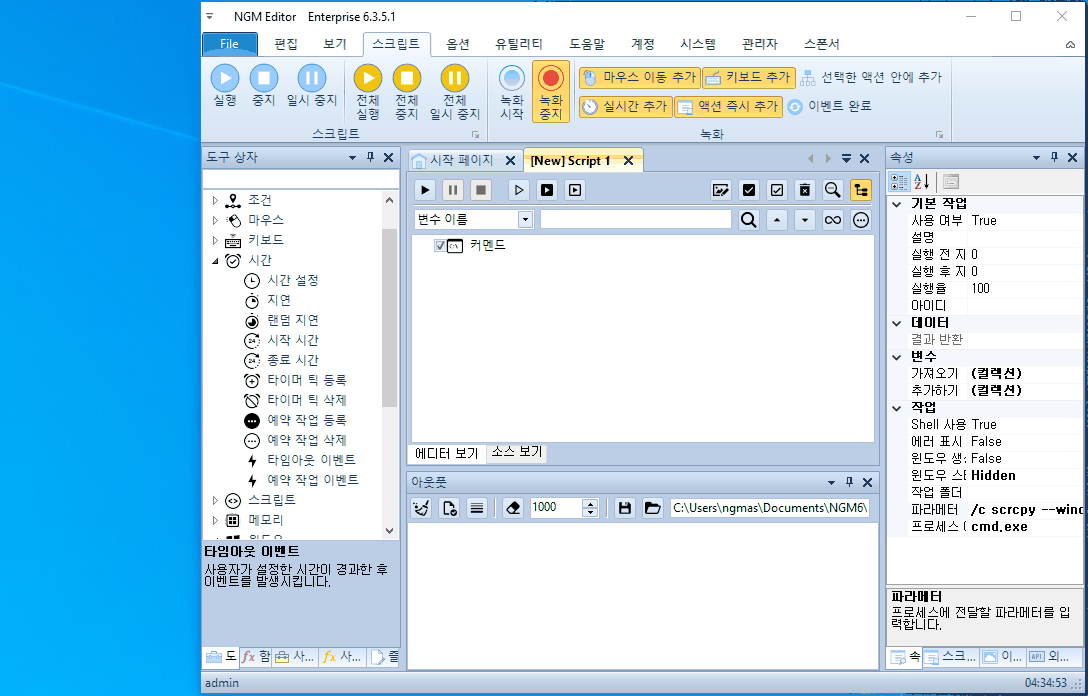Click outlined play box icon in editor

(575, 189)
